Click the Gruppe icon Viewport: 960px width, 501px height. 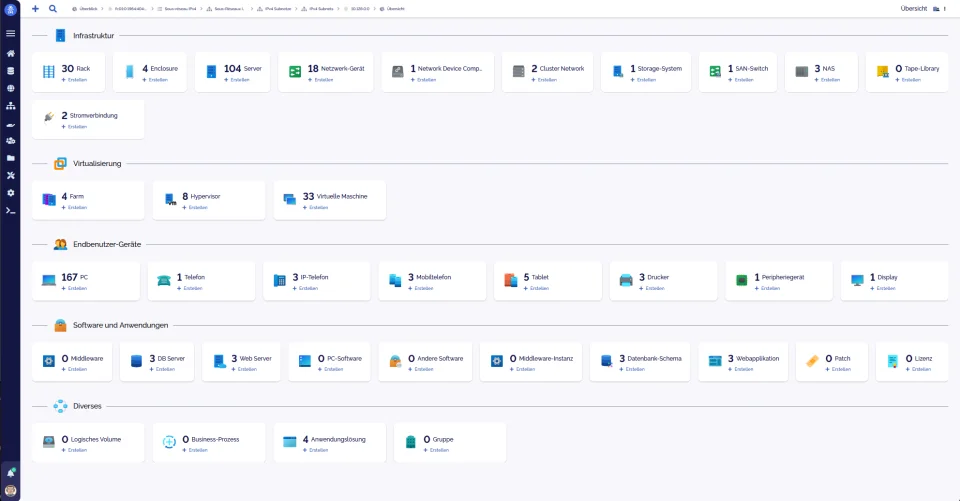[411, 442]
